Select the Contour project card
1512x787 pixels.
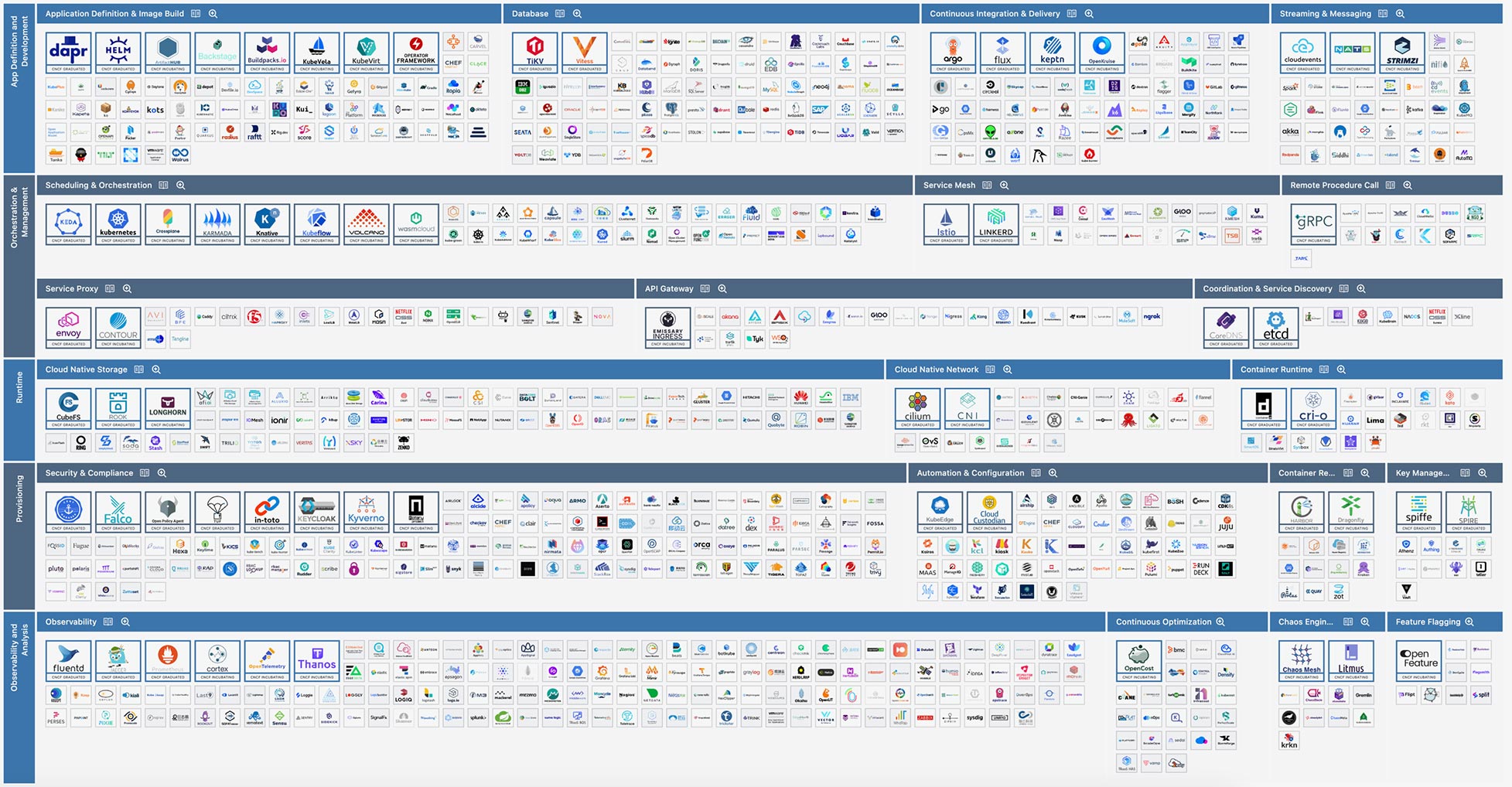coord(118,328)
